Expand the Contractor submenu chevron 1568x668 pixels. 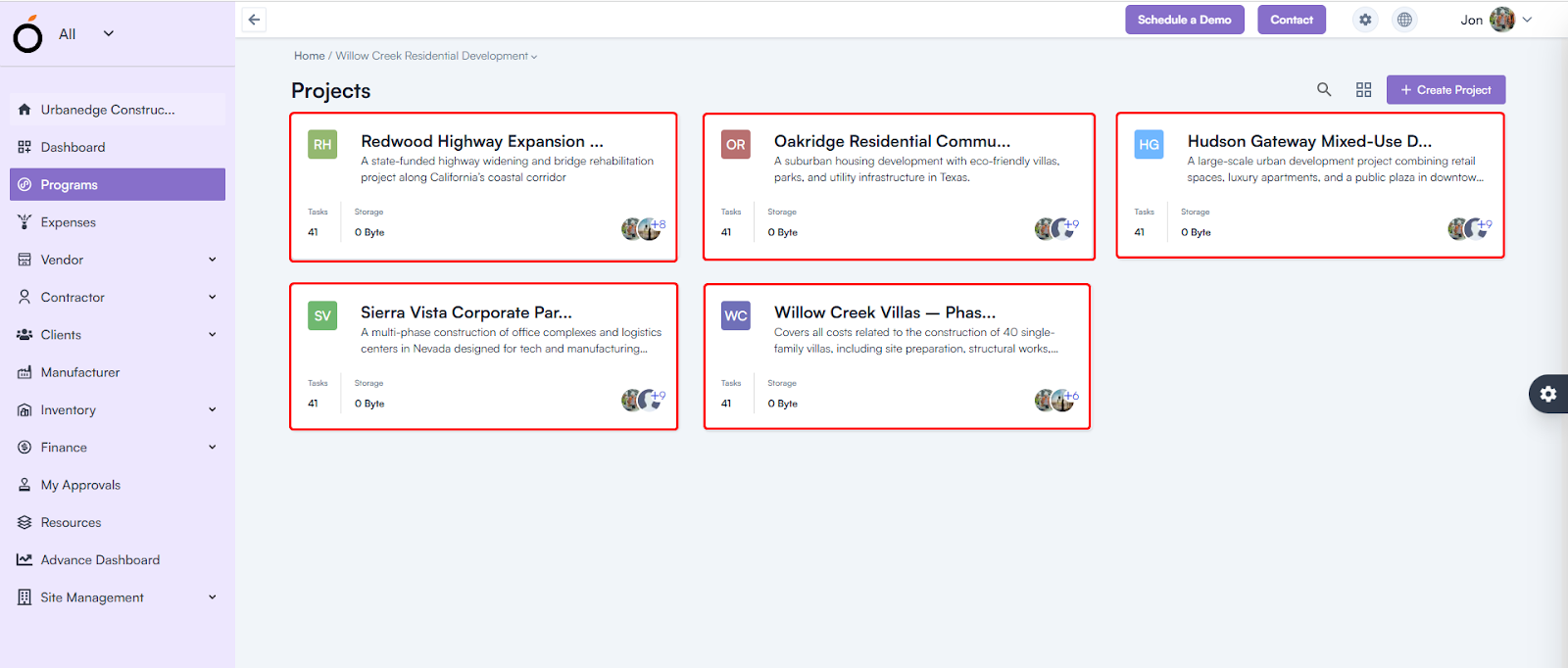pos(213,297)
